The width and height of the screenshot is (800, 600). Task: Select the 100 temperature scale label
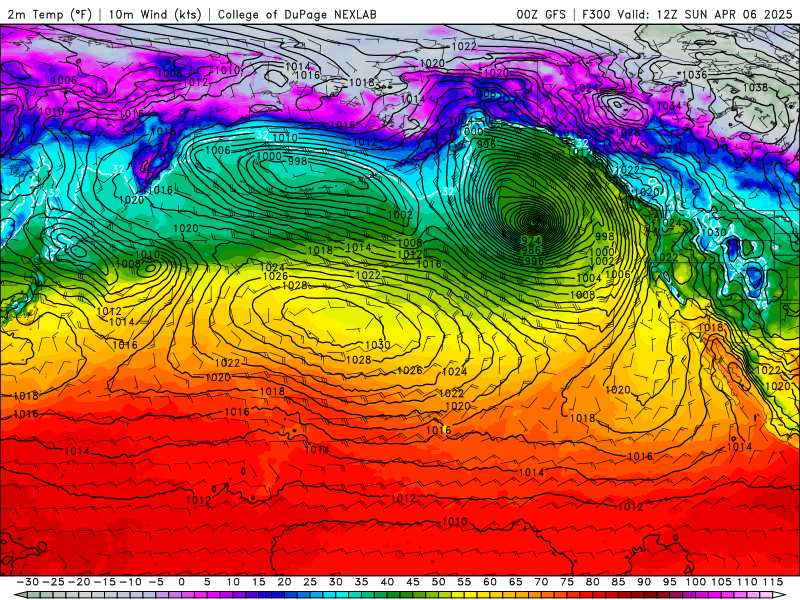(x=695, y=582)
